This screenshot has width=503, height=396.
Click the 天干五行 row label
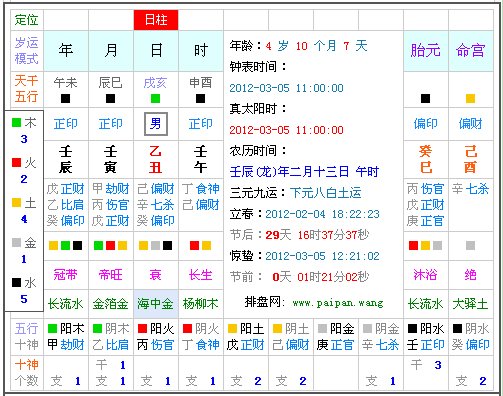click(x=27, y=89)
